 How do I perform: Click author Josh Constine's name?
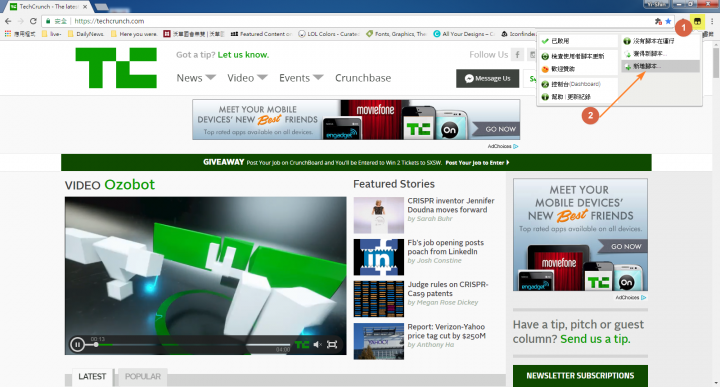tap(439, 260)
